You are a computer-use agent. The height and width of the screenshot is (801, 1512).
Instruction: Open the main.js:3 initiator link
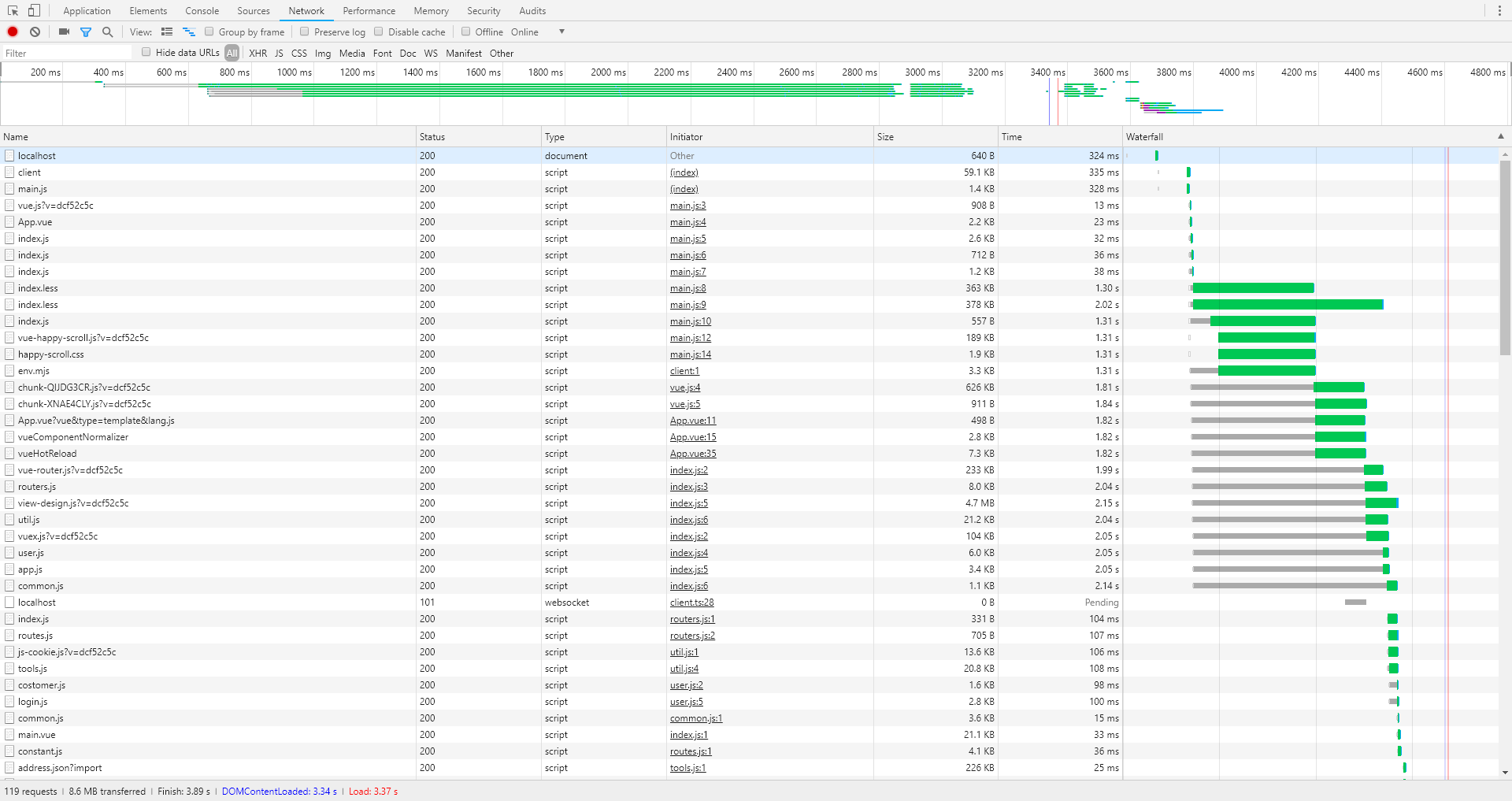pos(688,206)
